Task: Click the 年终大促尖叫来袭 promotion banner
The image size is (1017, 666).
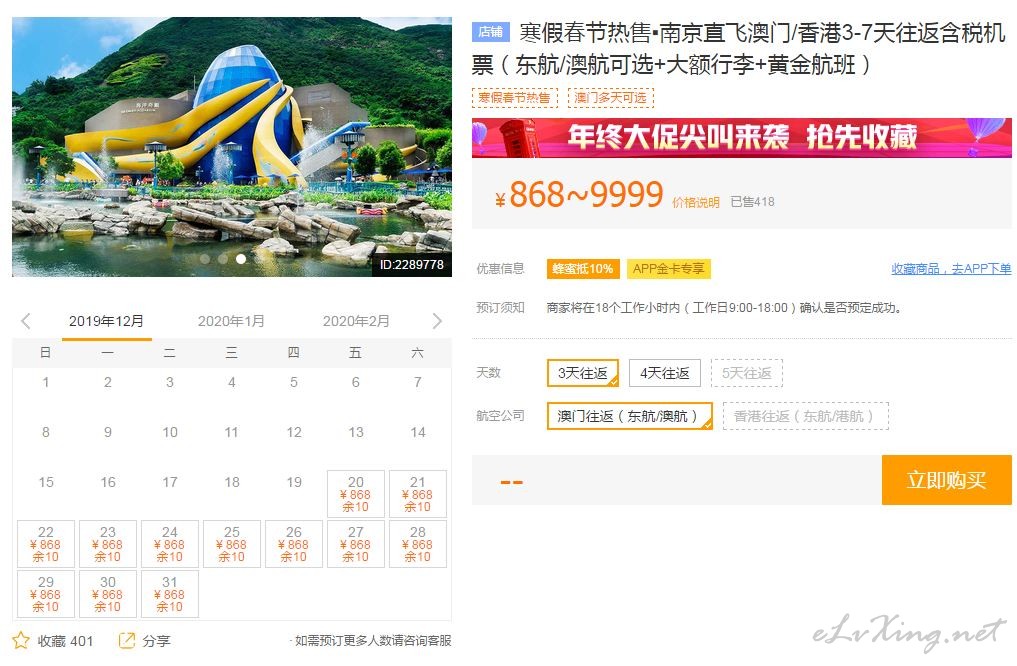Action: pyautogui.click(x=741, y=137)
